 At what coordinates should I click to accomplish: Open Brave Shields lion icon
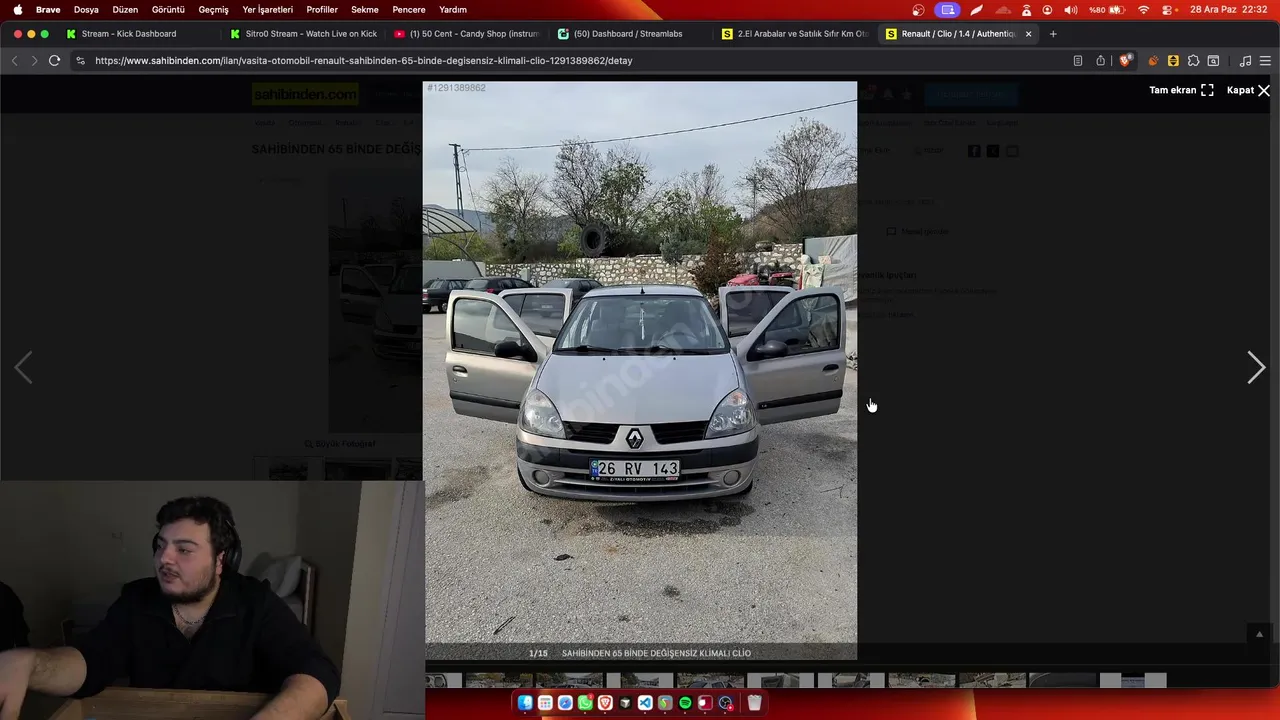pyautogui.click(x=1125, y=60)
